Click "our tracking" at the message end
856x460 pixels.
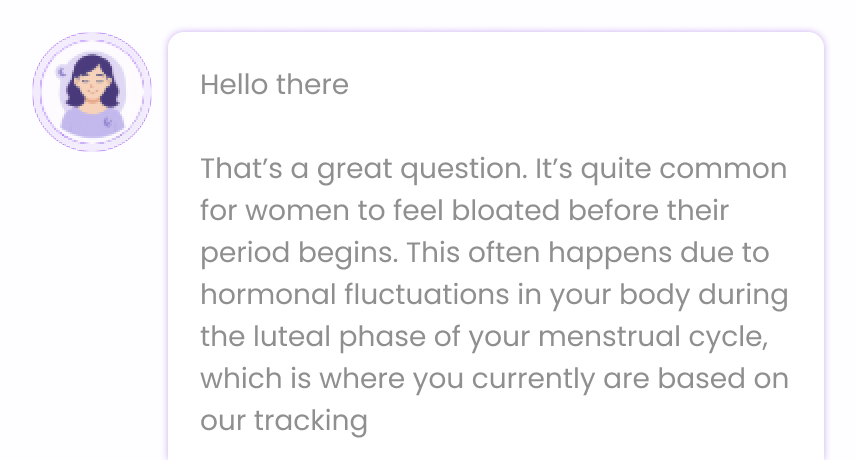pos(283,421)
